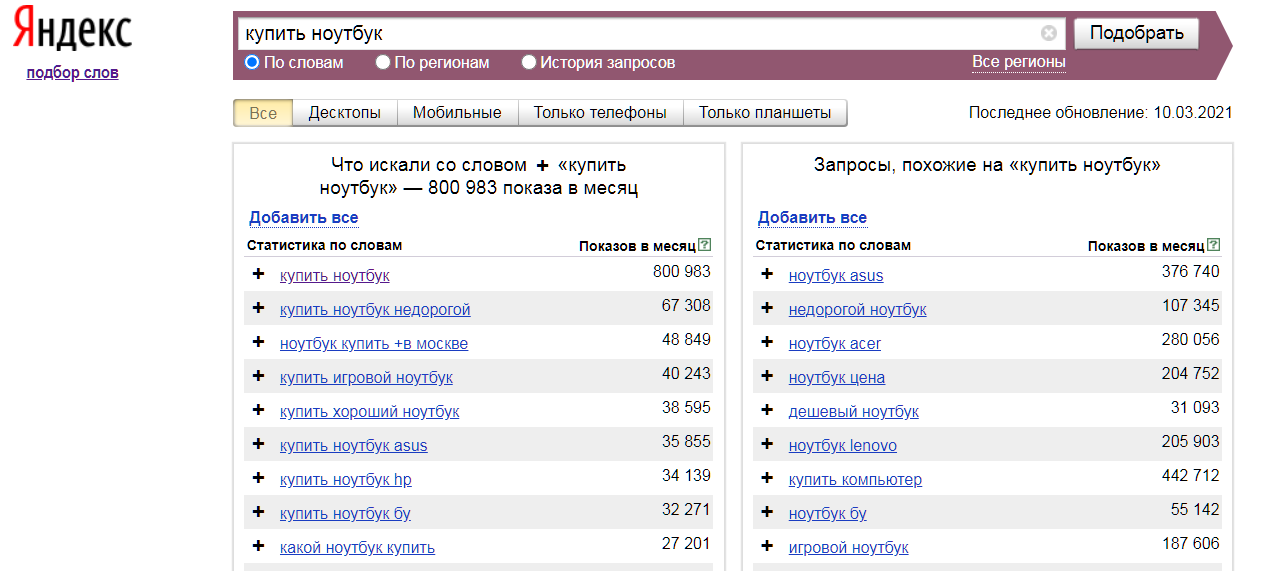Open 'какой ноутбук купить' link

(357, 547)
